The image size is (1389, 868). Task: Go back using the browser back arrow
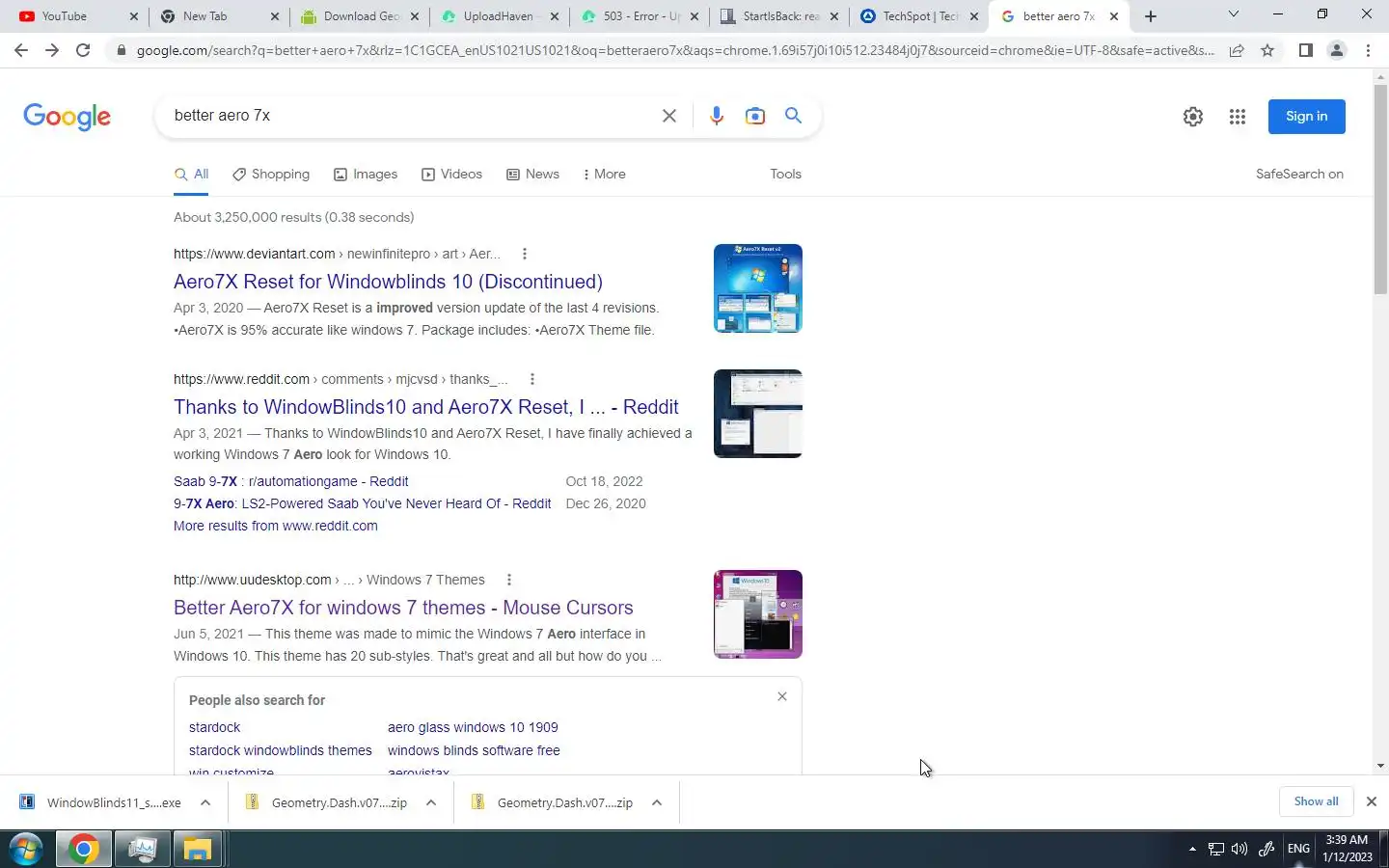[x=21, y=50]
